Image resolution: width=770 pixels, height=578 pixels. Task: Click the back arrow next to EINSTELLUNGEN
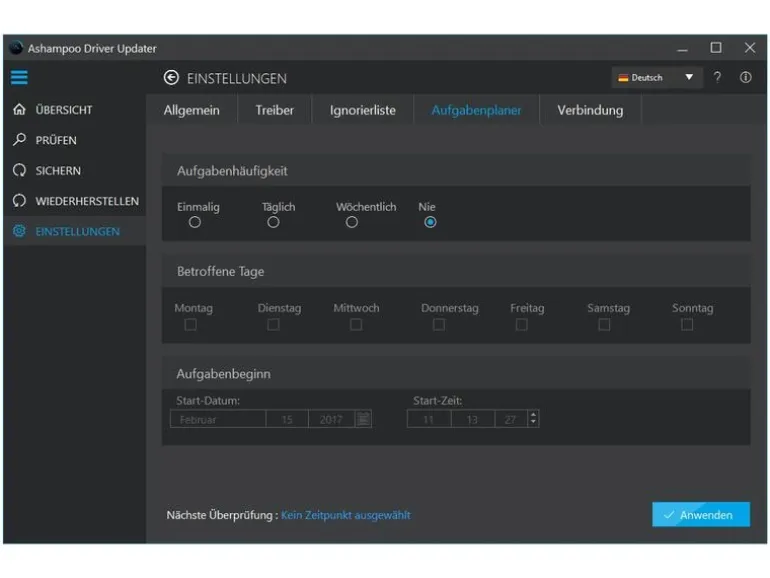coord(171,78)
